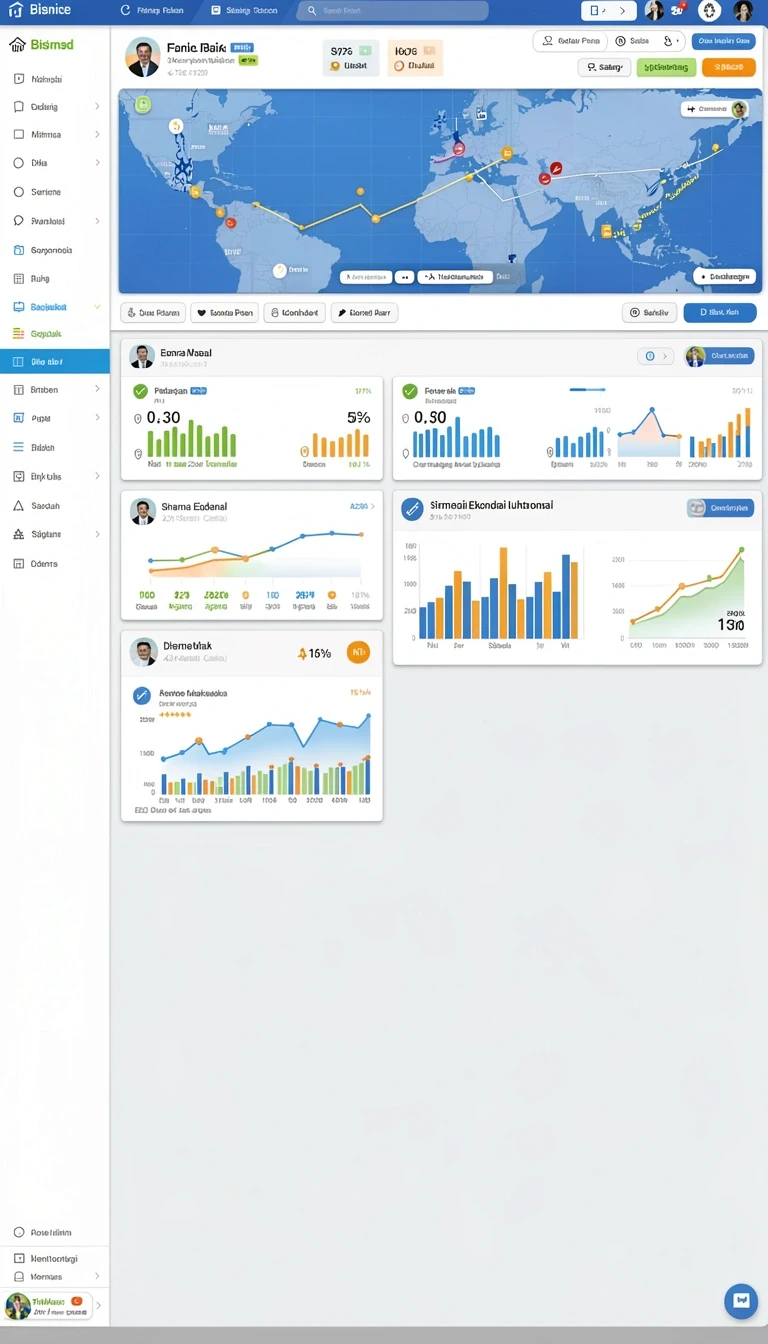Click the blue progress bar in second card
The width and height of the screenshot is (768, 1344).
click(587, 390)
